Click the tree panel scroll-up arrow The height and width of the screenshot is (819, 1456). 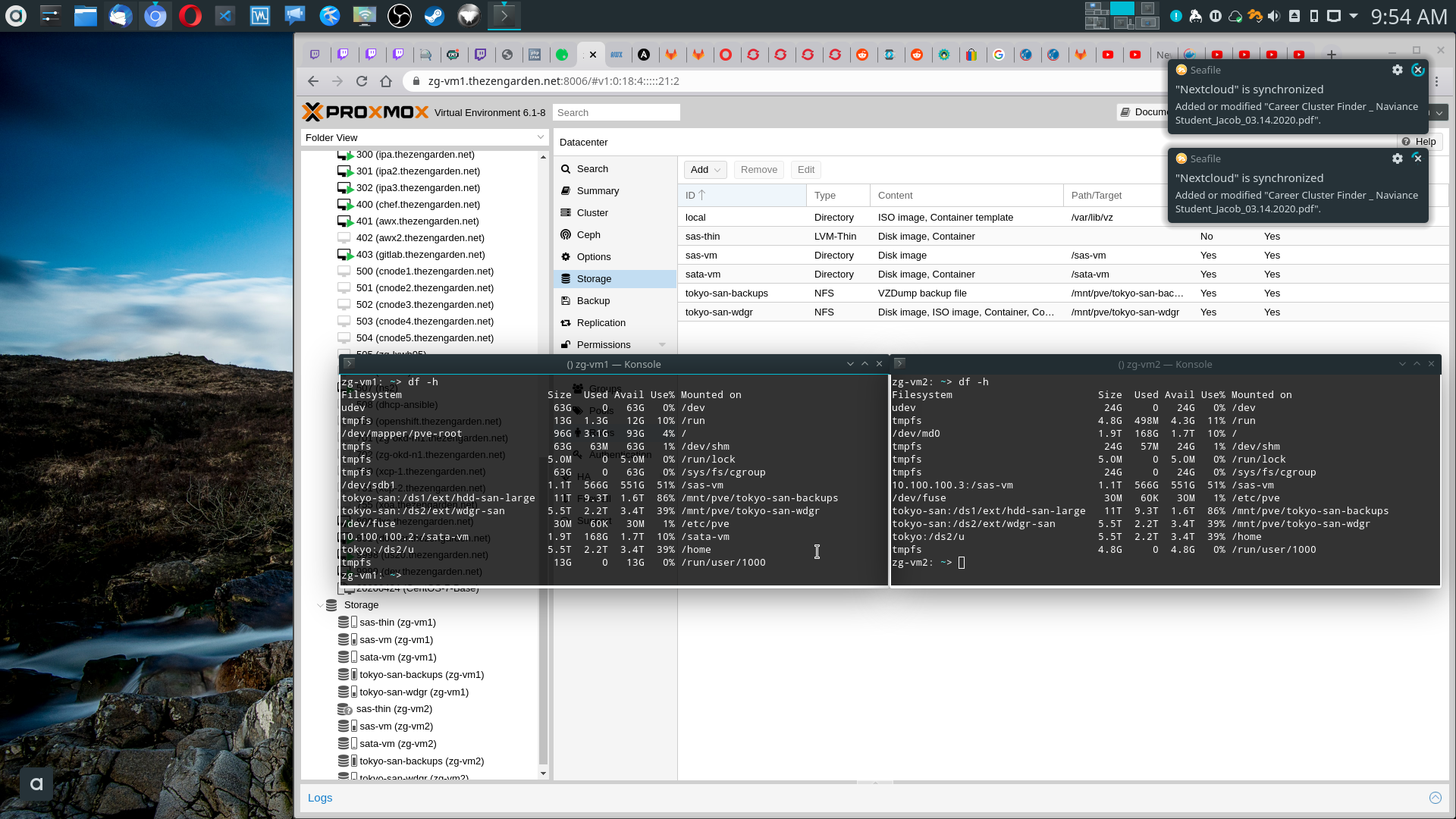coord(543,157)
